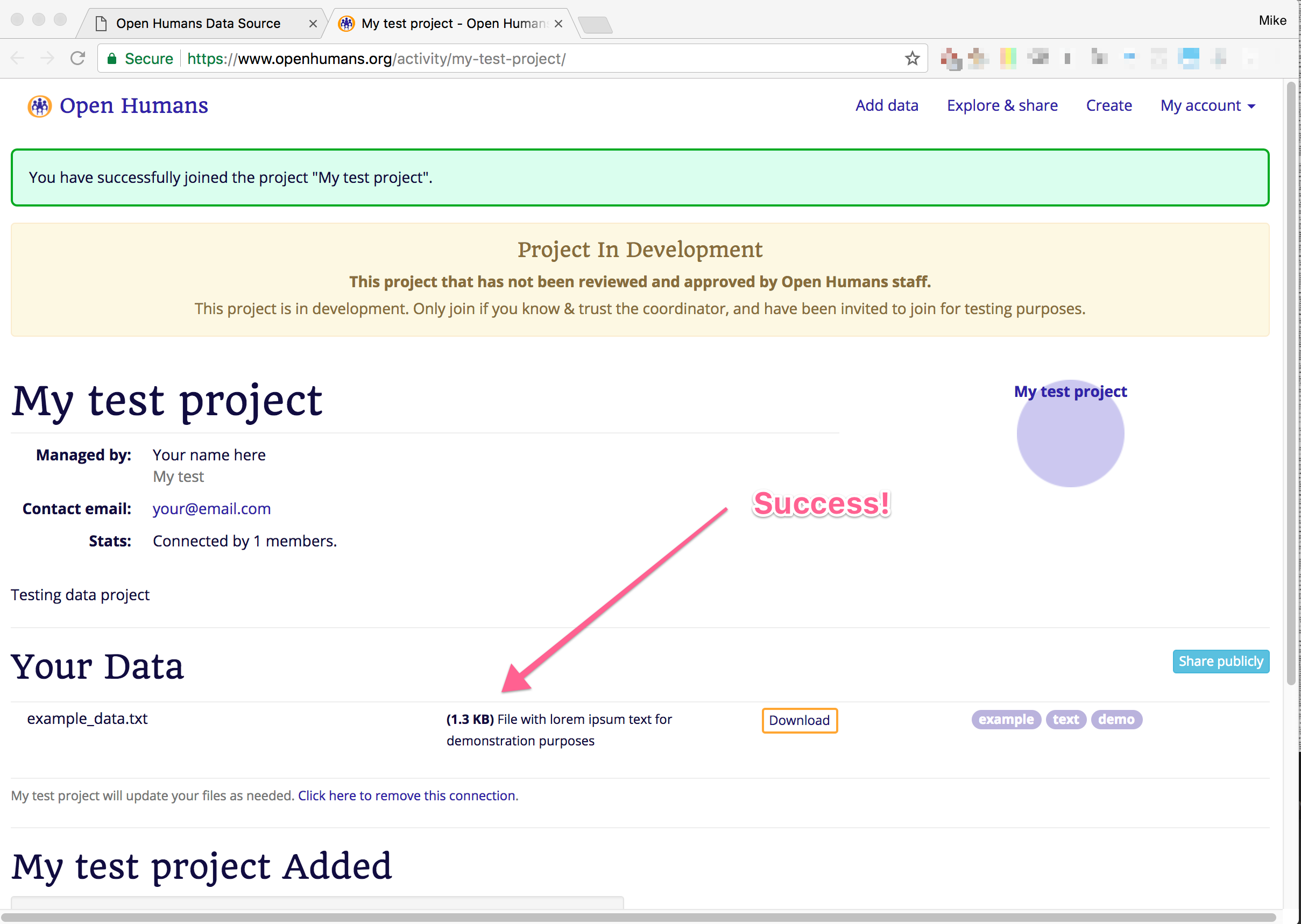This screenshot has height=924, width=1301.
Task: Click the Open Humans logo icon
Action: (x=39, y=106)
